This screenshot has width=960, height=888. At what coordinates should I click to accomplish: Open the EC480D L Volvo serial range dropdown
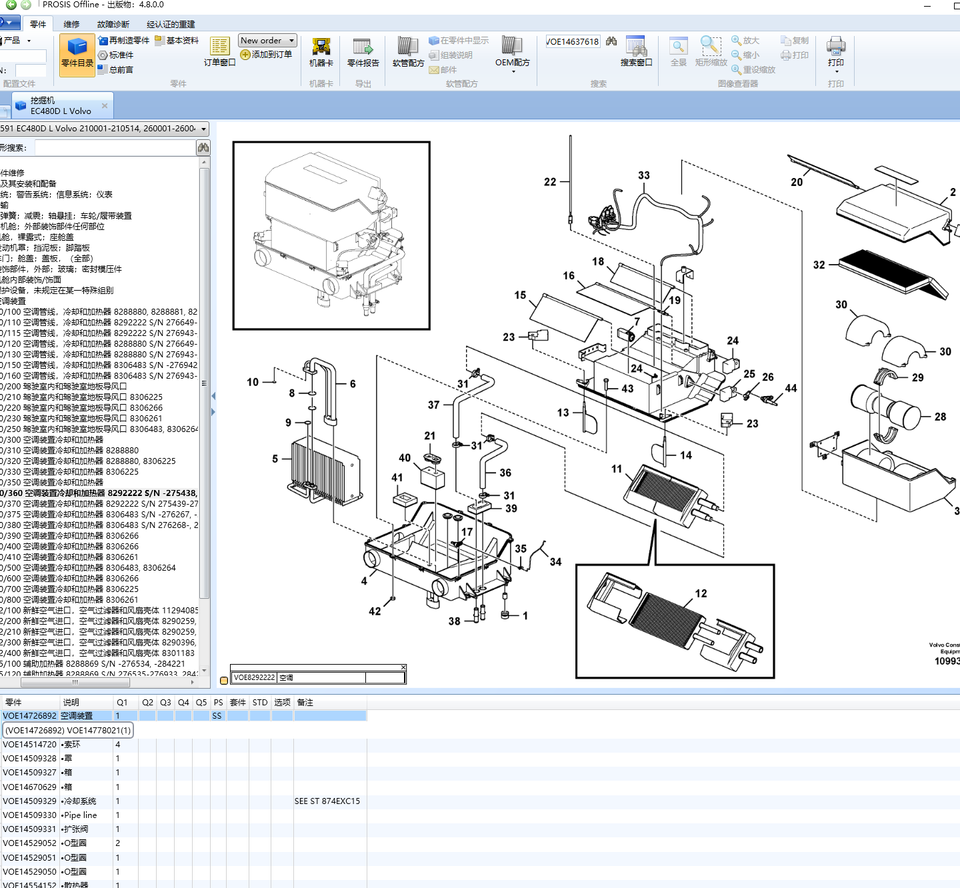(x=104, y=129)
